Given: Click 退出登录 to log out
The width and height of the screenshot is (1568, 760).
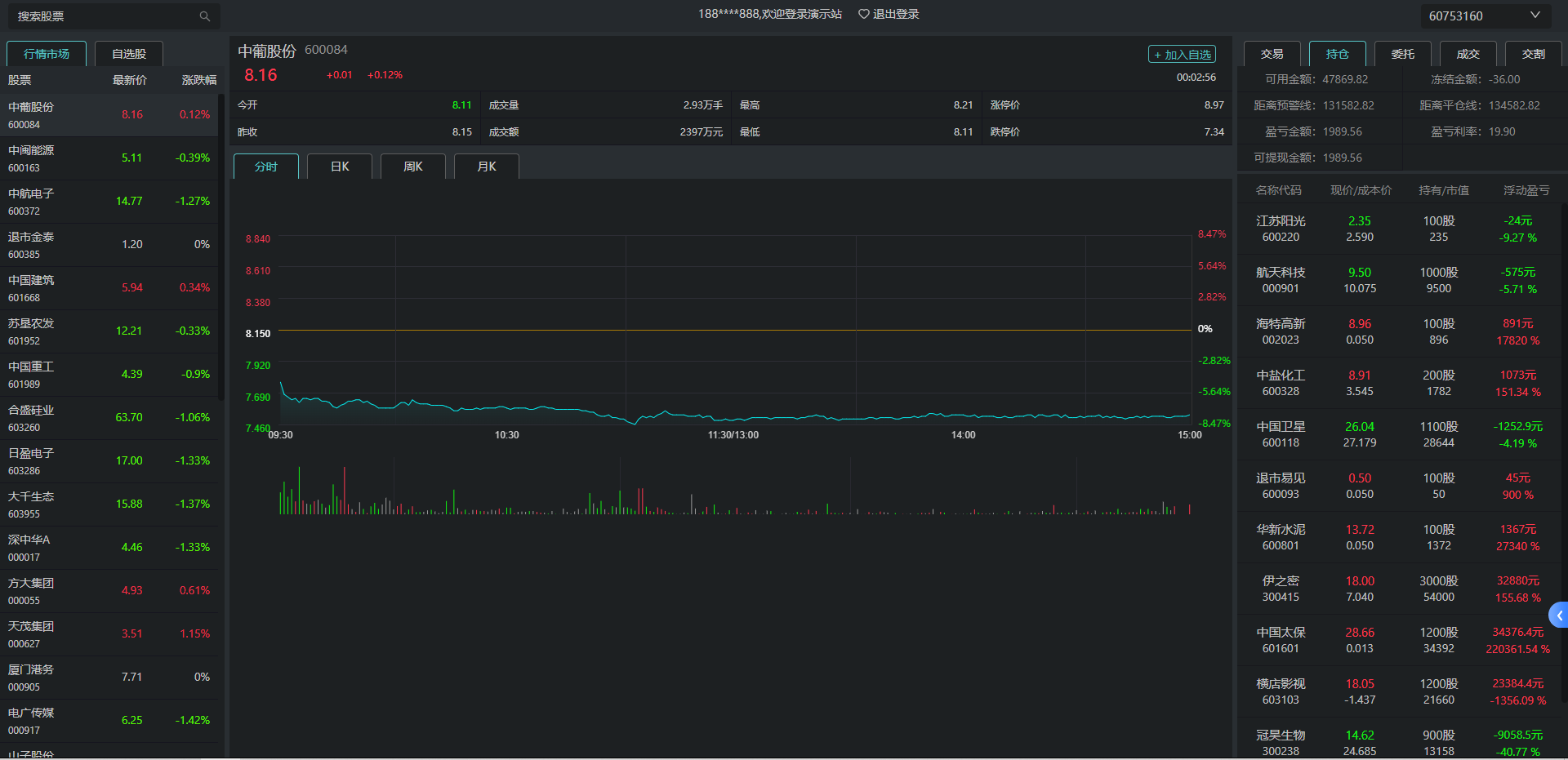Looking at the screenshot, I should pyautogui.click(x=896, y=14).
